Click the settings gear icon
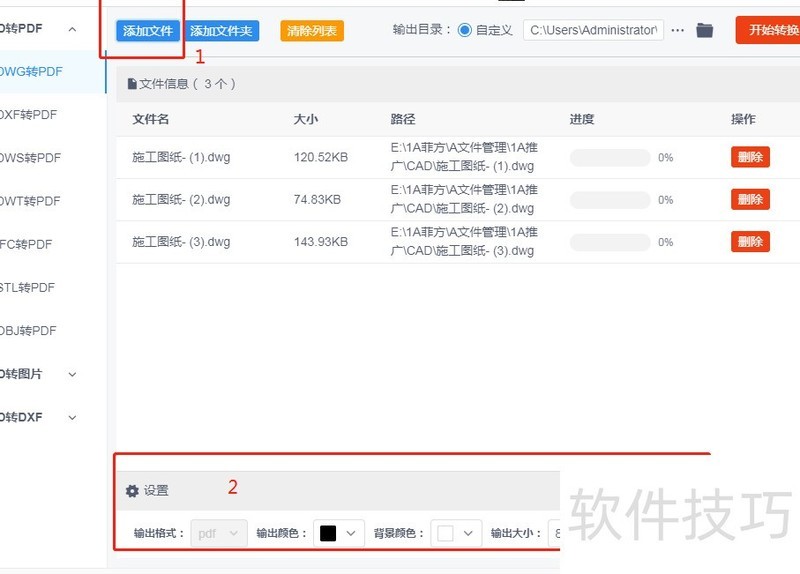Viewport: 800px width, 574px height. 132,491
